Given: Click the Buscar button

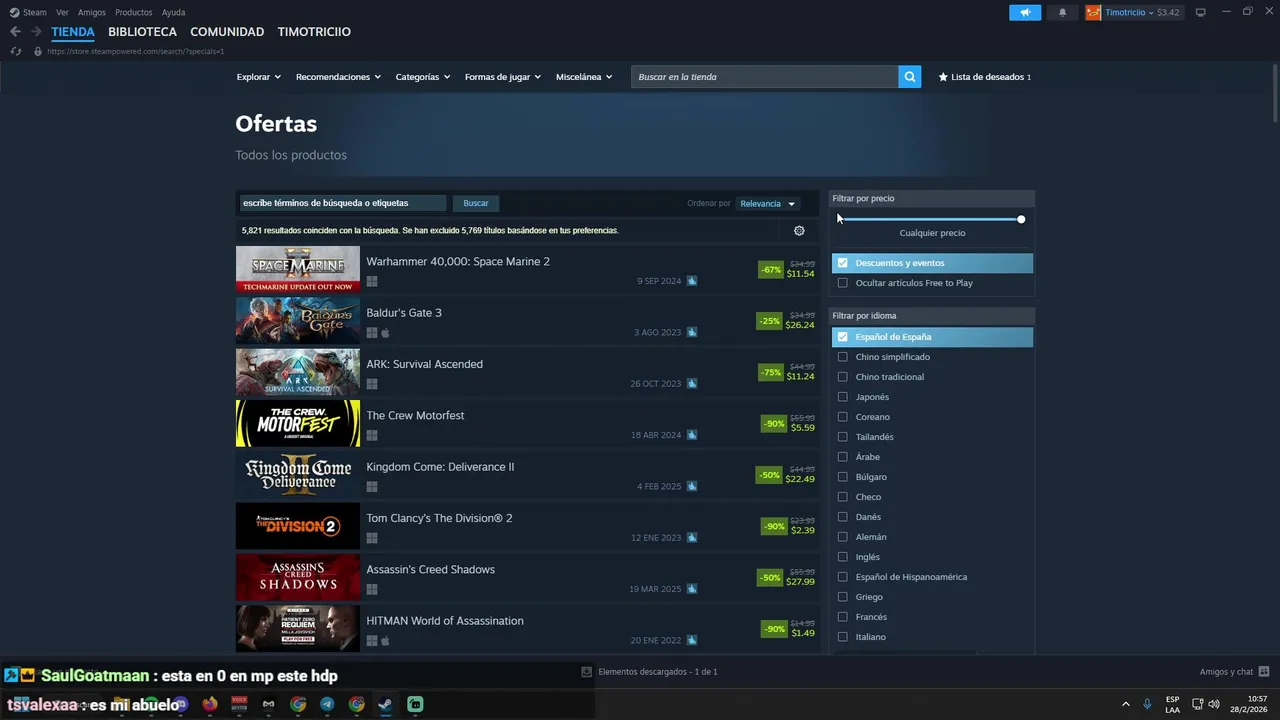Looking at the screenshot, I should point(476,203).
